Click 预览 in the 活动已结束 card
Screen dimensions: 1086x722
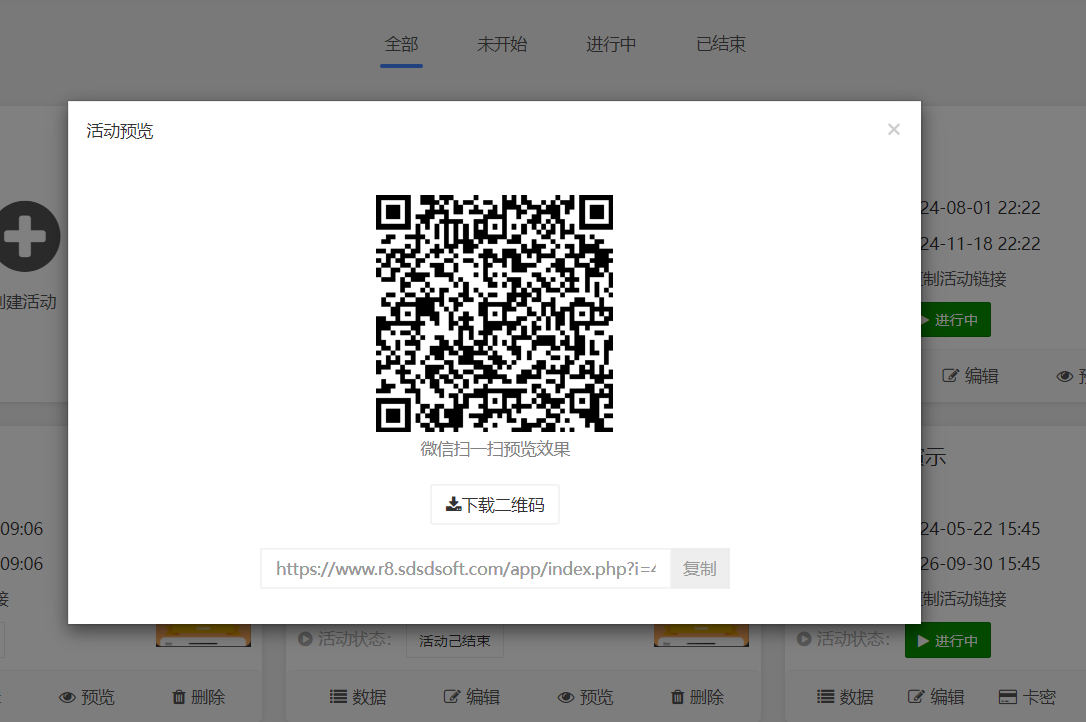point(585,696)
